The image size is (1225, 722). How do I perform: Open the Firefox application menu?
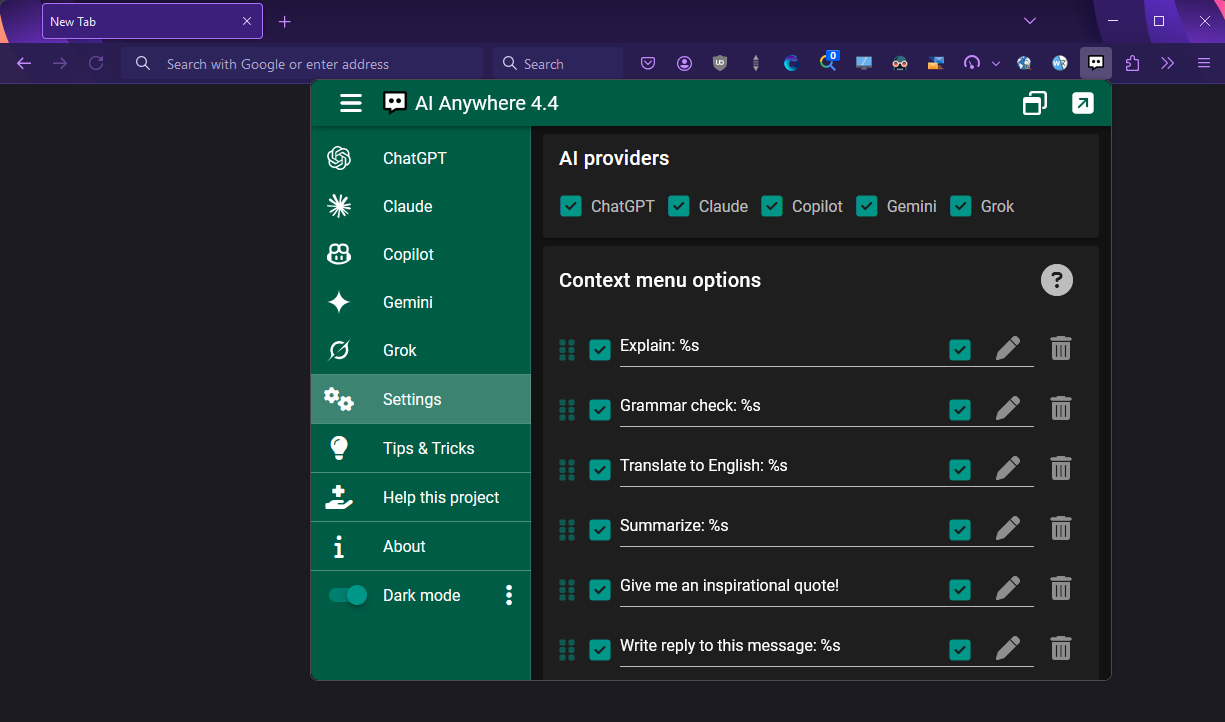[x=1204, y=63]
